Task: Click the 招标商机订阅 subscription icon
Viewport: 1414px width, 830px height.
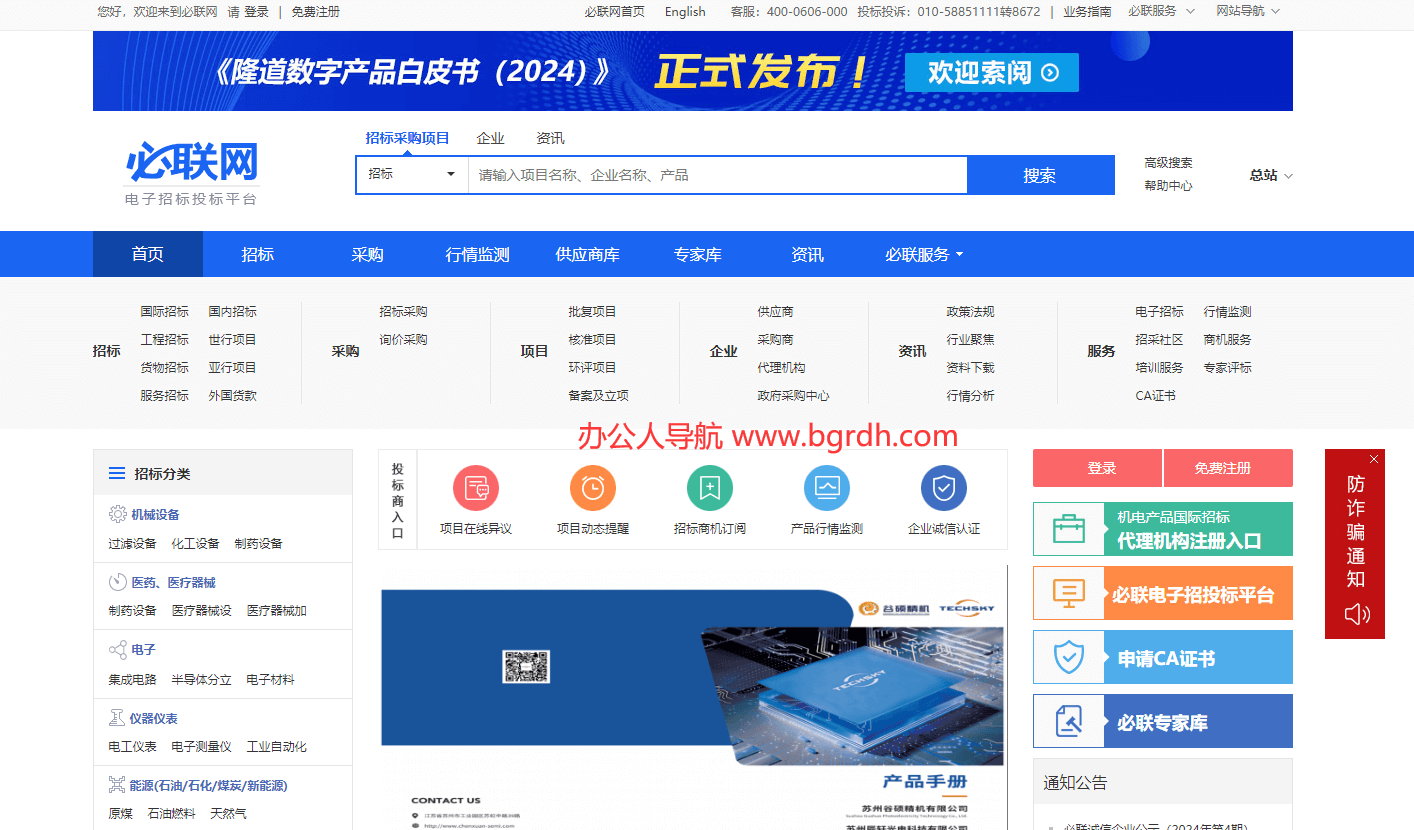Action: (x=710, y=488)
